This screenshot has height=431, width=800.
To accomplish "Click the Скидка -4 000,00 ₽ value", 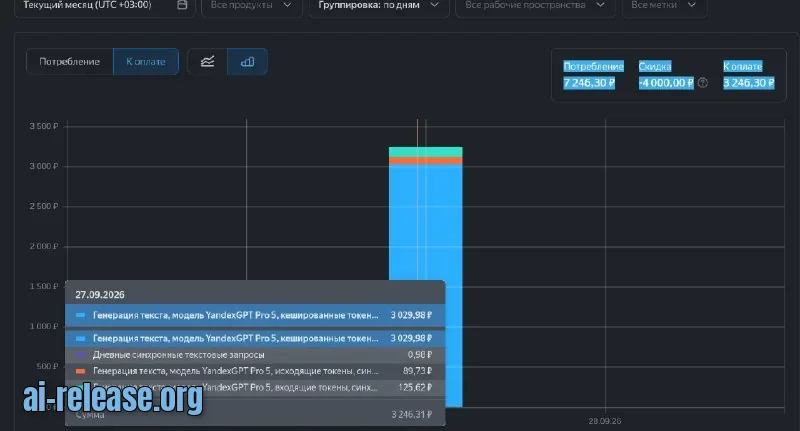I will [x=666, y=83].
